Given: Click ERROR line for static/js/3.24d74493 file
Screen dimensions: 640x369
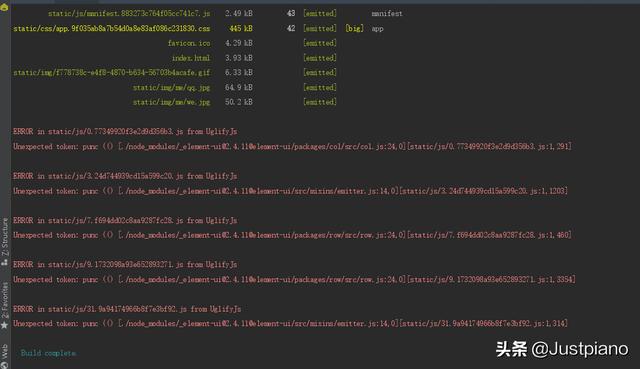Looking at the screenshot, I should [x=125, y=176].
